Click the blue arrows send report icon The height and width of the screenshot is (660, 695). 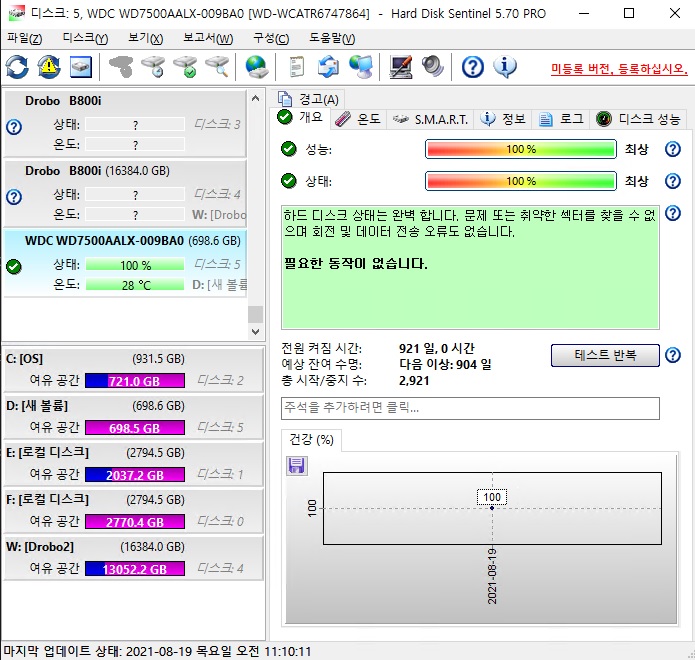point(328,67)
